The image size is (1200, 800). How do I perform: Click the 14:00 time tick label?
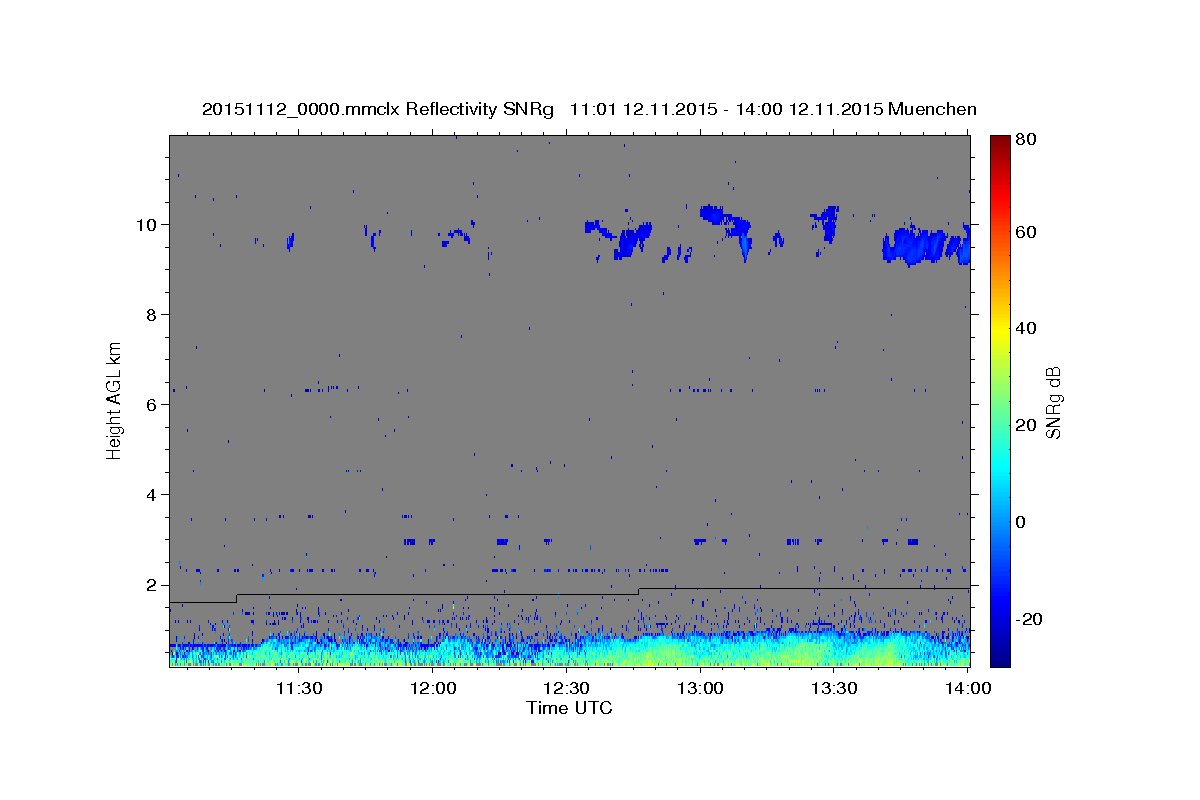click(x=966, y=688)
